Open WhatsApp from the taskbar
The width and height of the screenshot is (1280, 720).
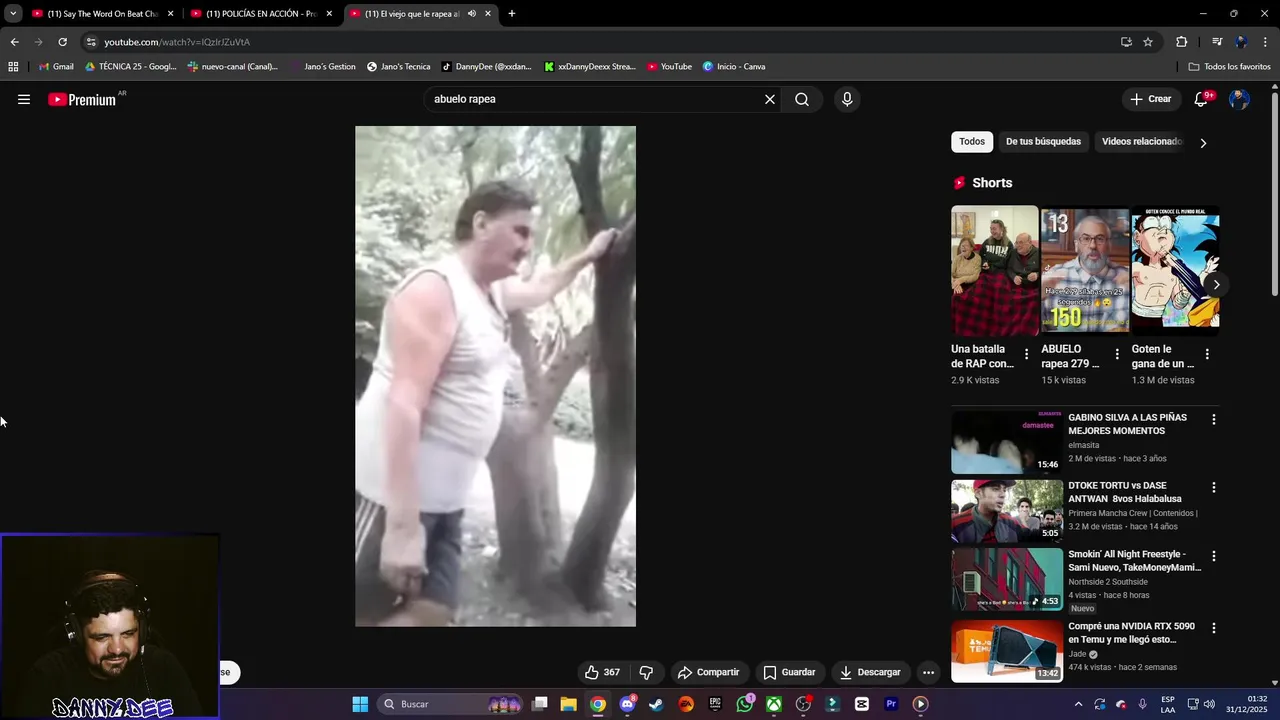(744, 704)
